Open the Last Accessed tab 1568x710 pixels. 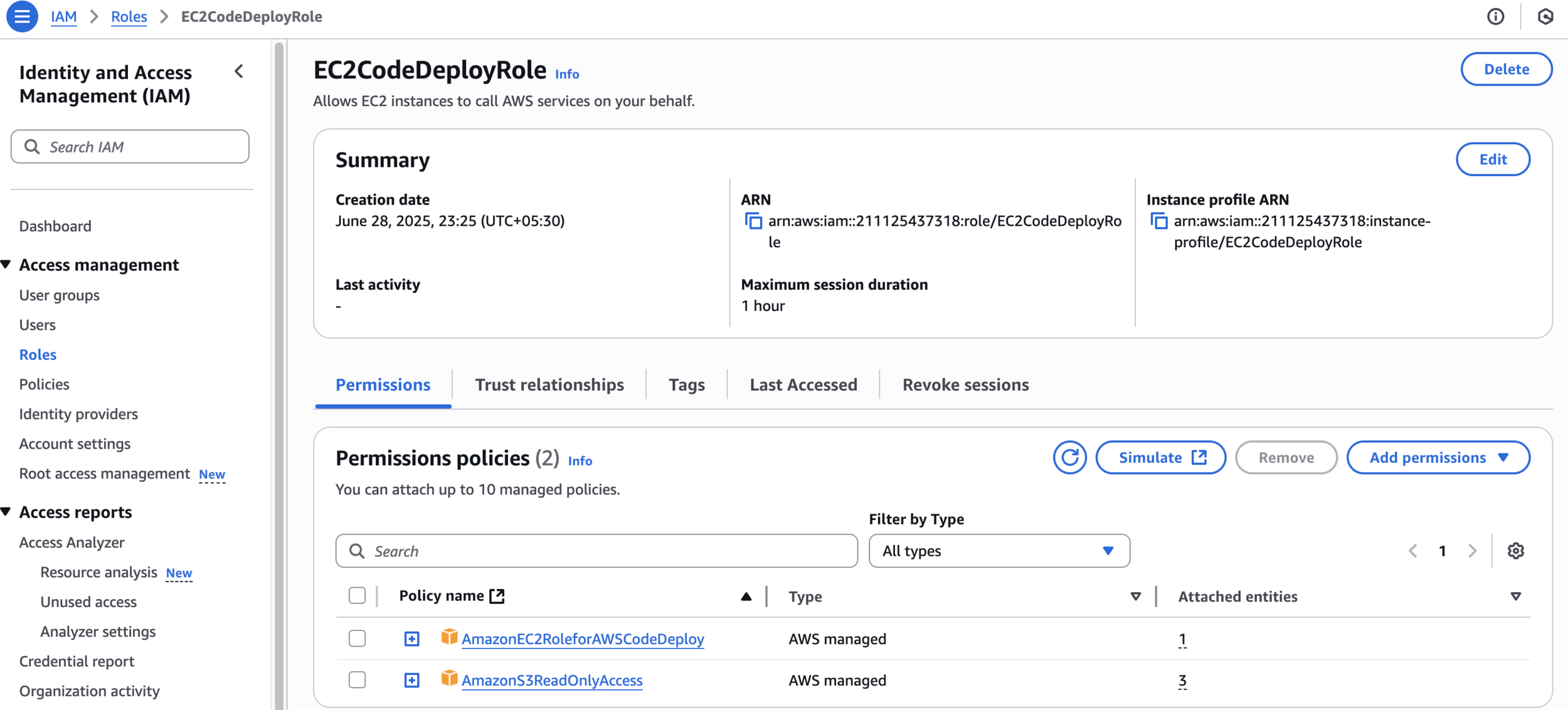pos(803,384)
